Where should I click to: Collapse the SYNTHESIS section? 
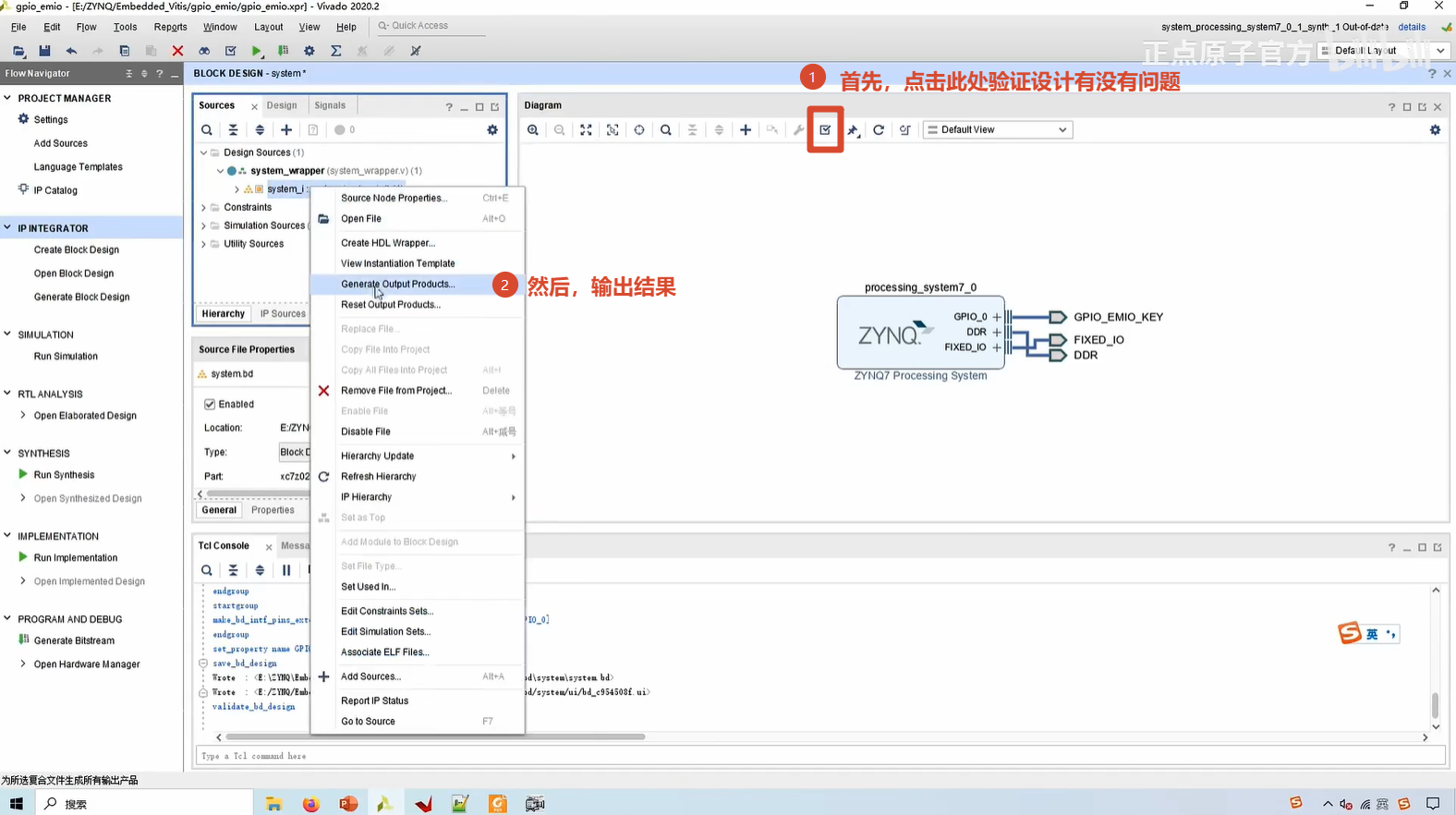(7, 453)
